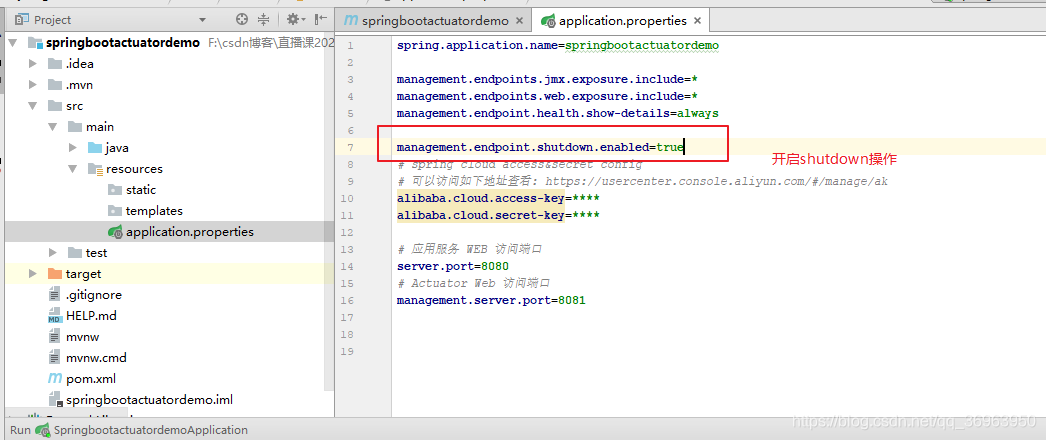Click the file icon beside .gitignore

click(55, 295)
